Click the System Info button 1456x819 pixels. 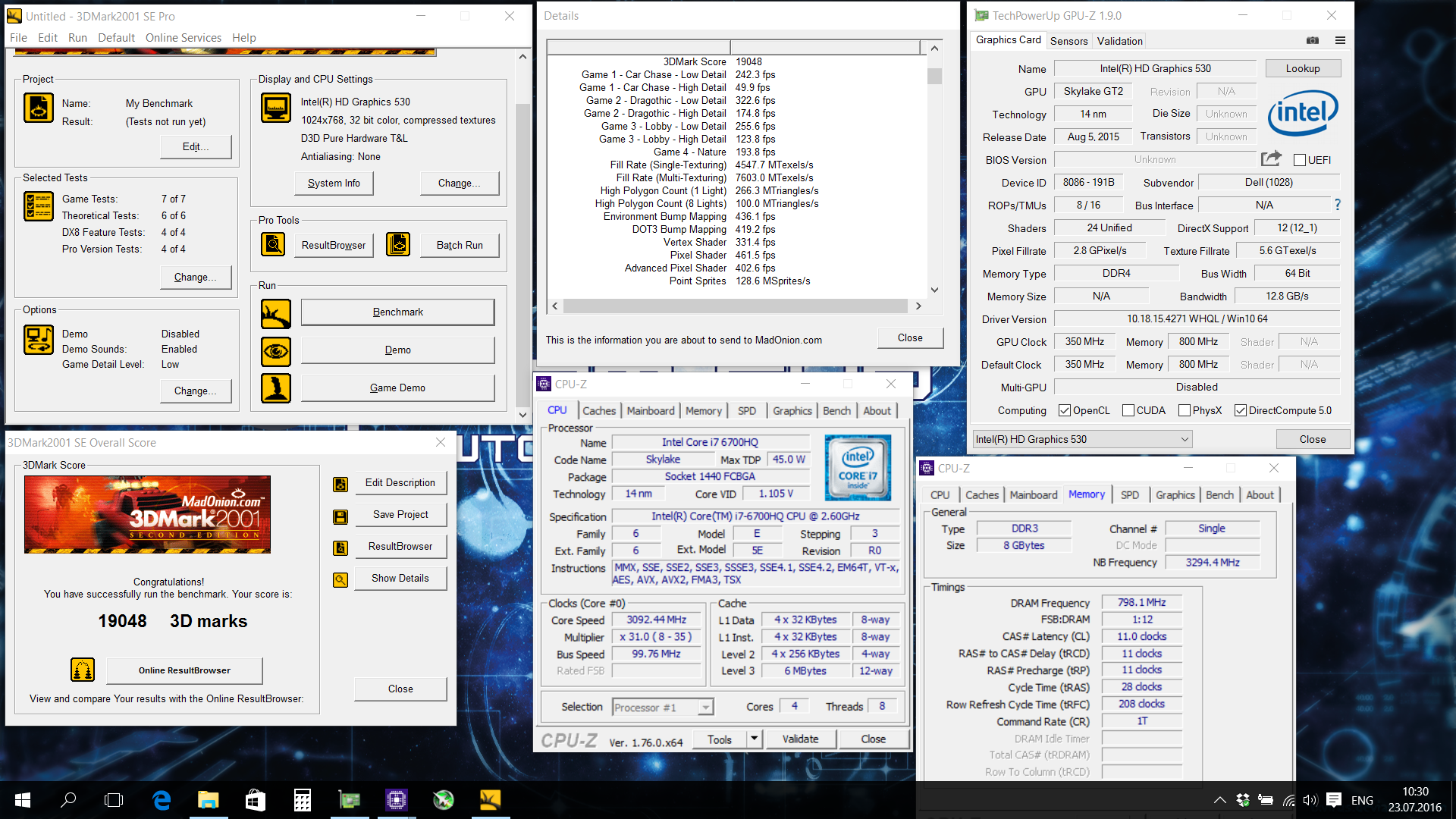[x=334, y=183]
